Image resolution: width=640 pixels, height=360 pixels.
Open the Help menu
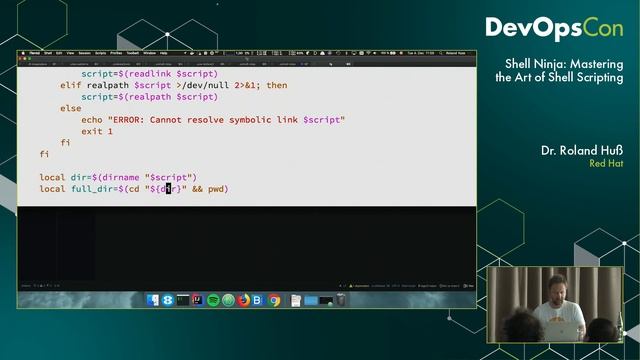tap(163, 53)
